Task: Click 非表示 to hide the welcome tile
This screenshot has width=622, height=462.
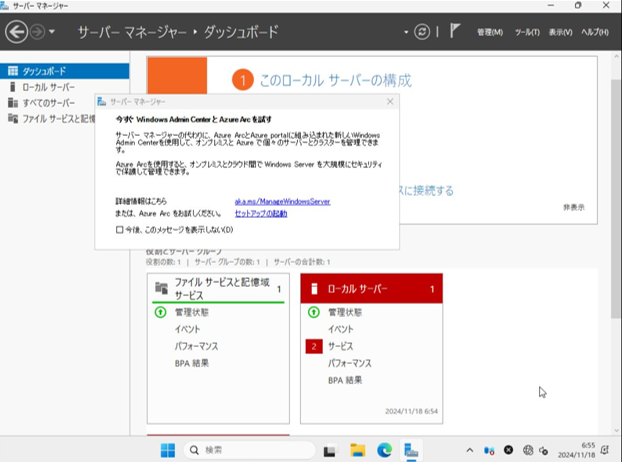Action: coord(574,207)
